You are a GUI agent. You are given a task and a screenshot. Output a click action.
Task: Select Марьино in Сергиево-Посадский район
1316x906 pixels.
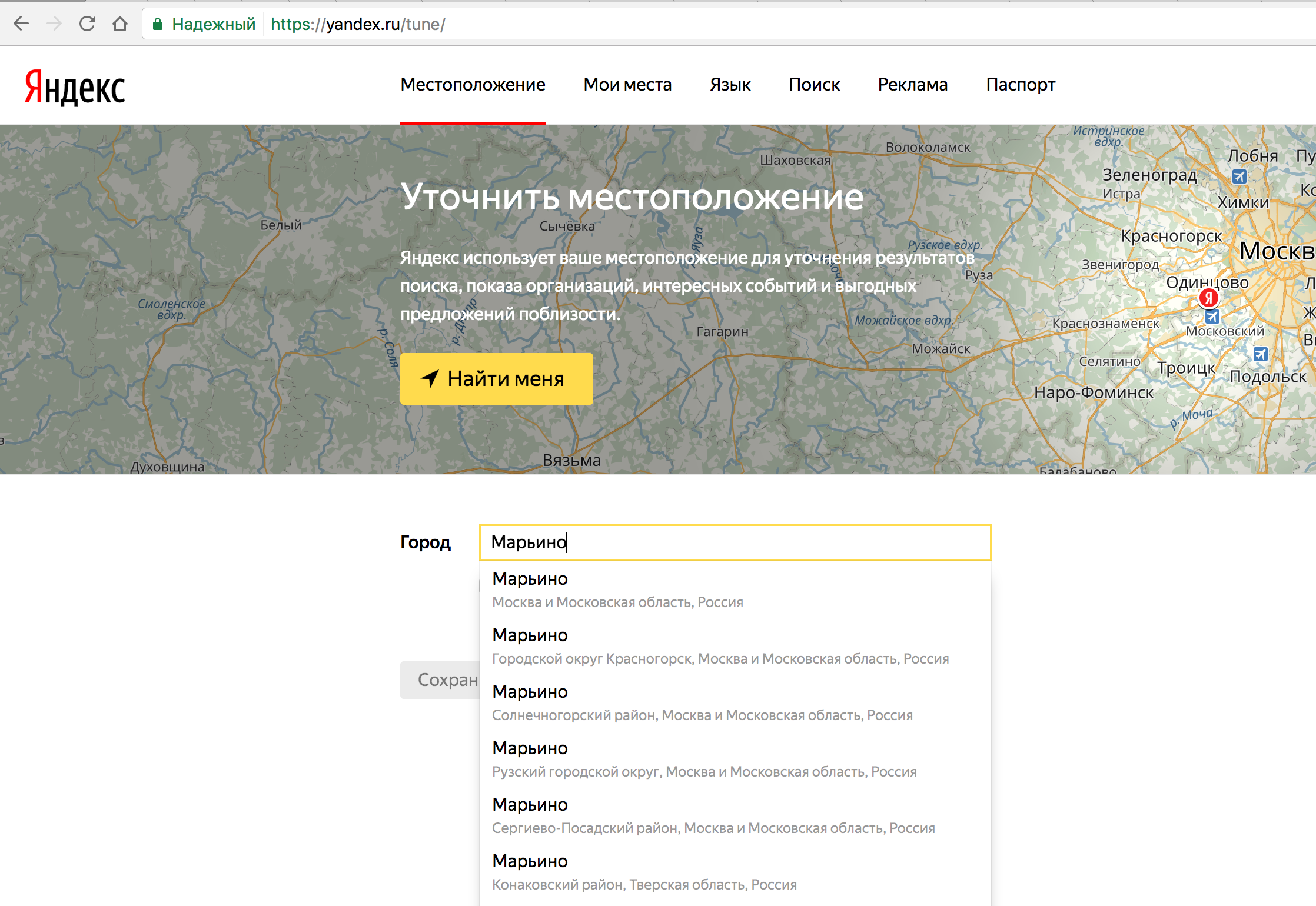tap(735, 815)
